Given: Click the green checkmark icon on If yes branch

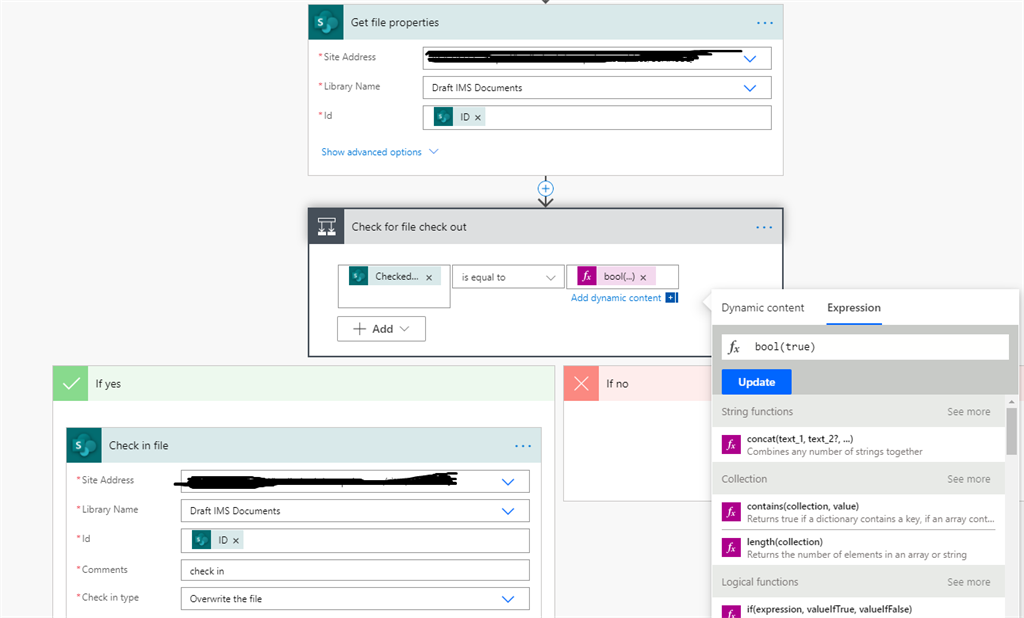Looking at the screenshot, I should point(69,383).
